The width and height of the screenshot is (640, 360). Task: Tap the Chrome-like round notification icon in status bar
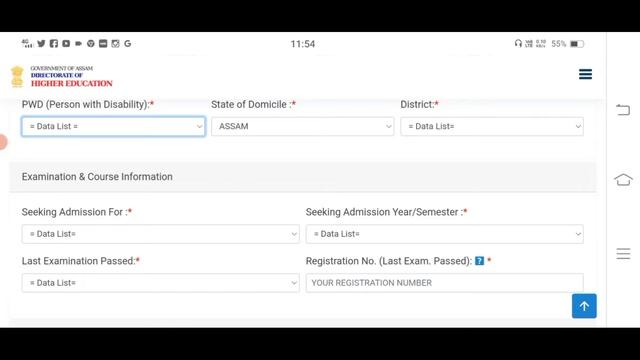click(x=91, y=43)
